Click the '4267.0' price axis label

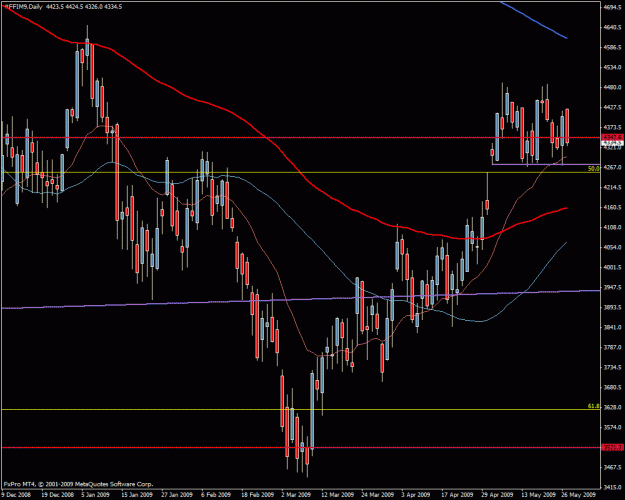click(613, 167)
